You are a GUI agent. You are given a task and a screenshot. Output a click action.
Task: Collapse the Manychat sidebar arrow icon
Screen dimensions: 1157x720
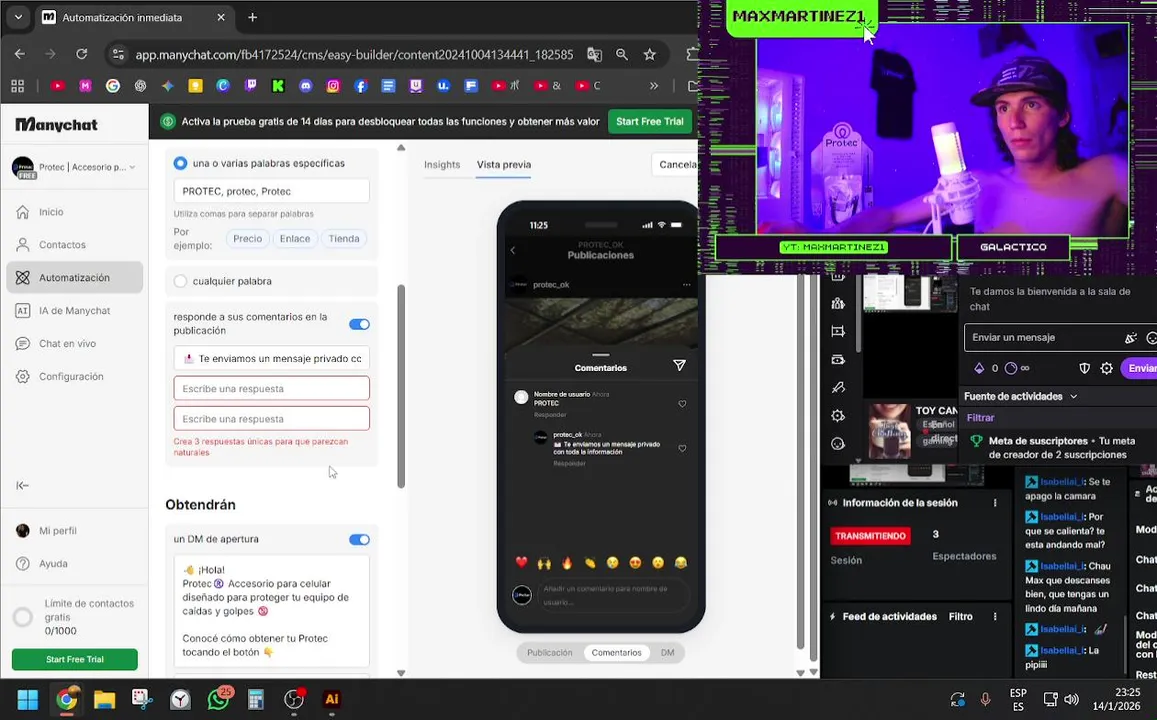click(x=22, y=485)
